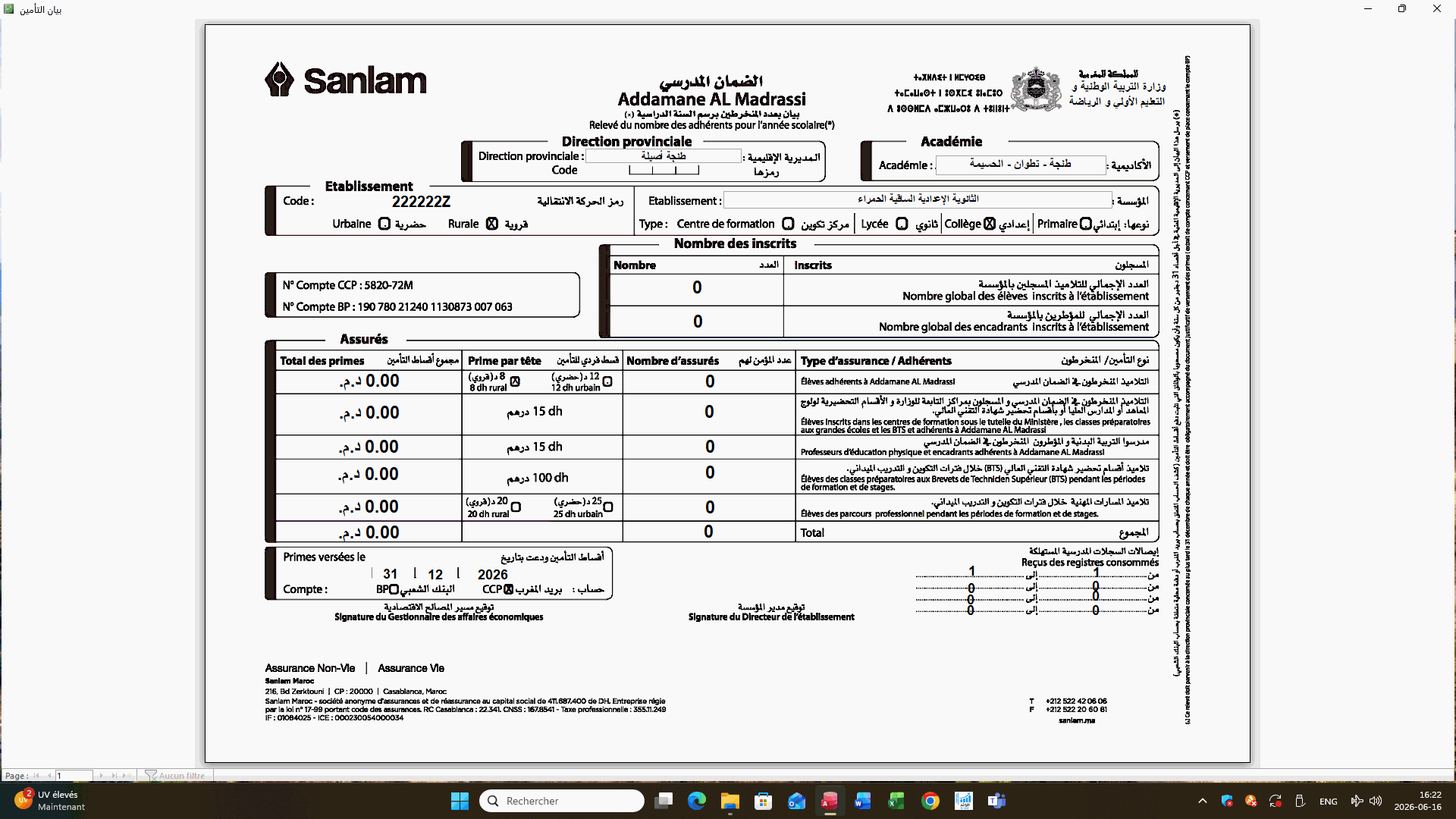Toggle the Lycée type checkbox

(x=902, y=224)
